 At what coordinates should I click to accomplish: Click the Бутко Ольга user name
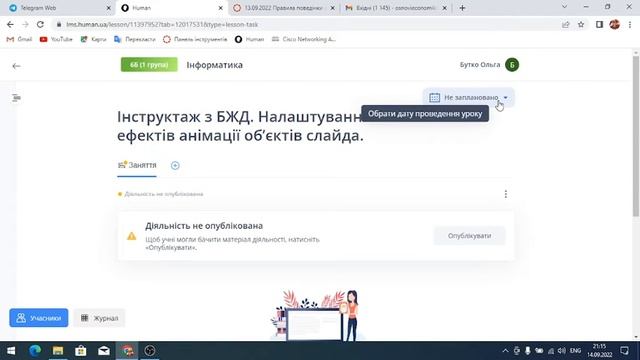(480, 65)
